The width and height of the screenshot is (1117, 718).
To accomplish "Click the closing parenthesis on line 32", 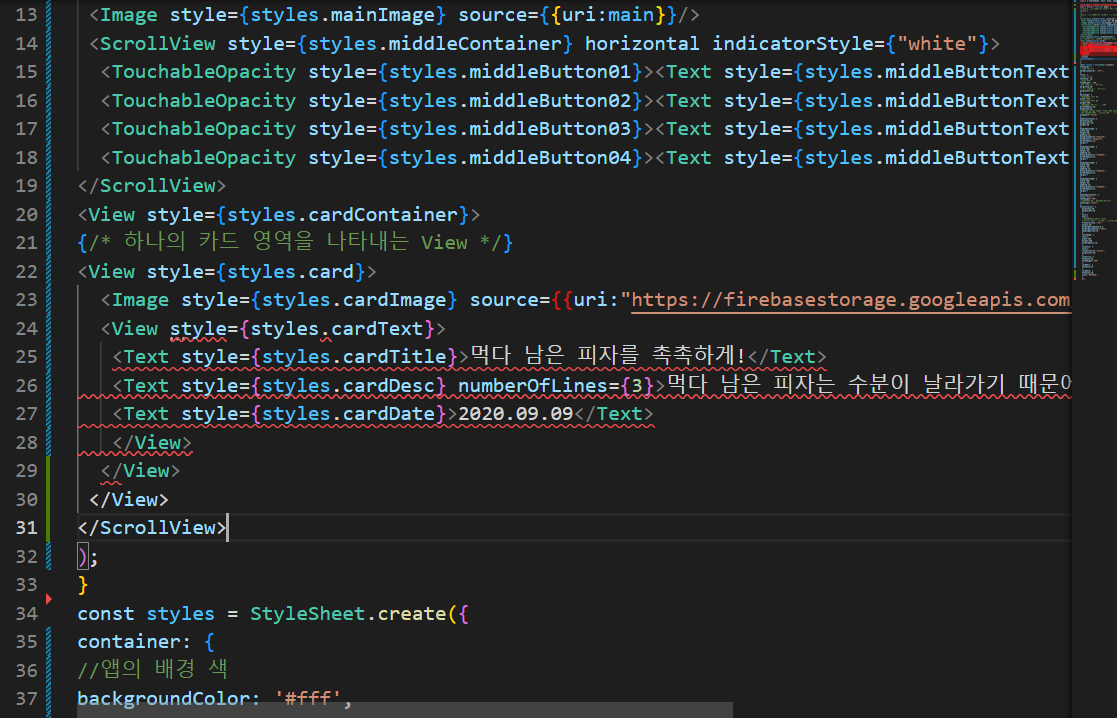I will (83, 556).
